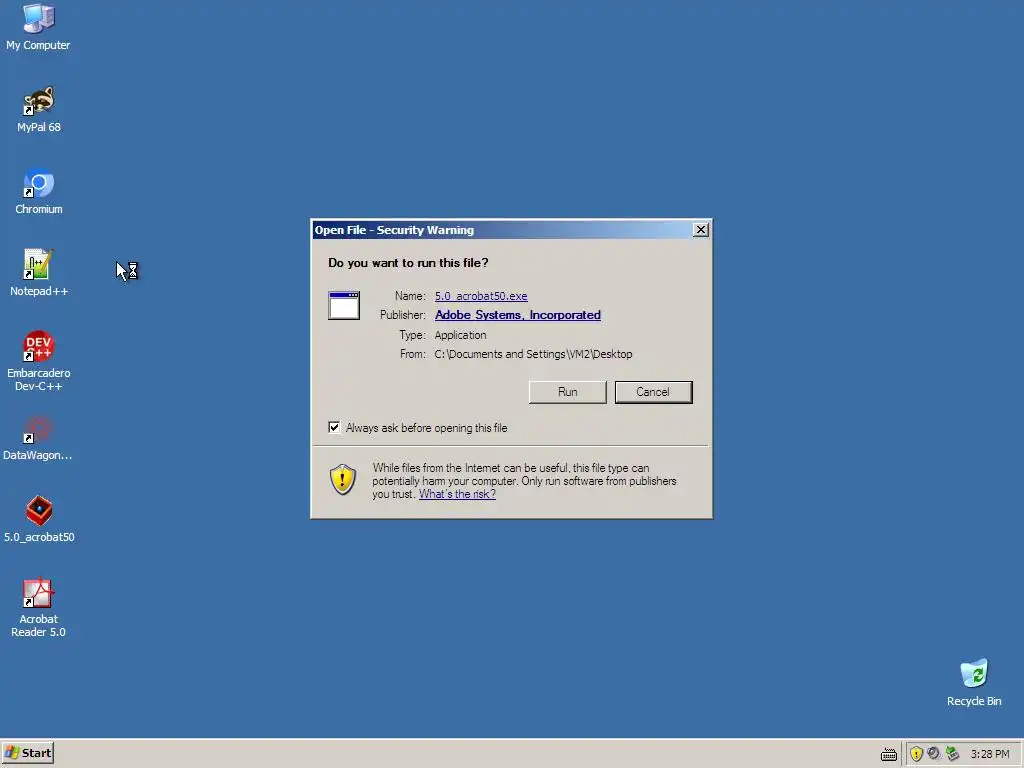Select the MyPal 68 shortcut icon
Image resolution: width=1024 pixels, height=768 pixels.
[x=39, y=110]
